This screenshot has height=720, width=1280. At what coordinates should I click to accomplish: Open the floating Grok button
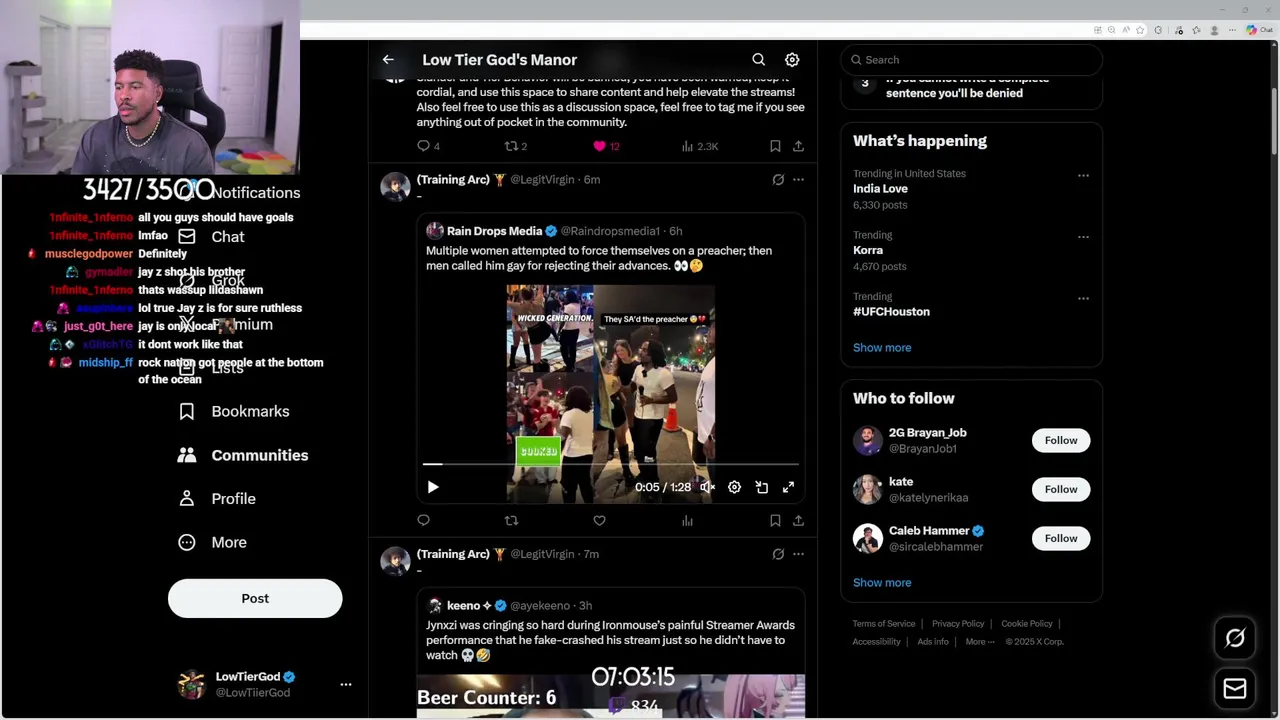(x=1235, y=638)
